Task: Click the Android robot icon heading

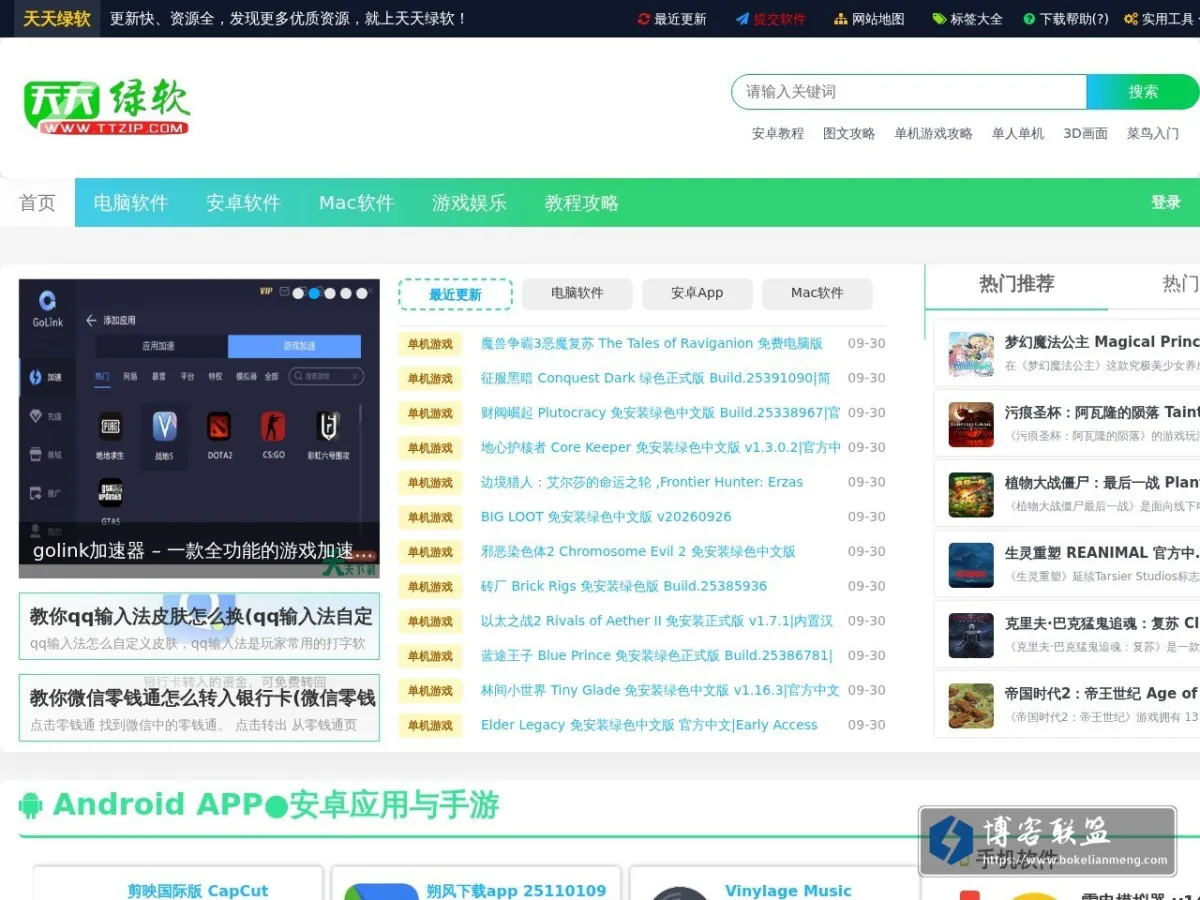Action: tap(31, 805)
